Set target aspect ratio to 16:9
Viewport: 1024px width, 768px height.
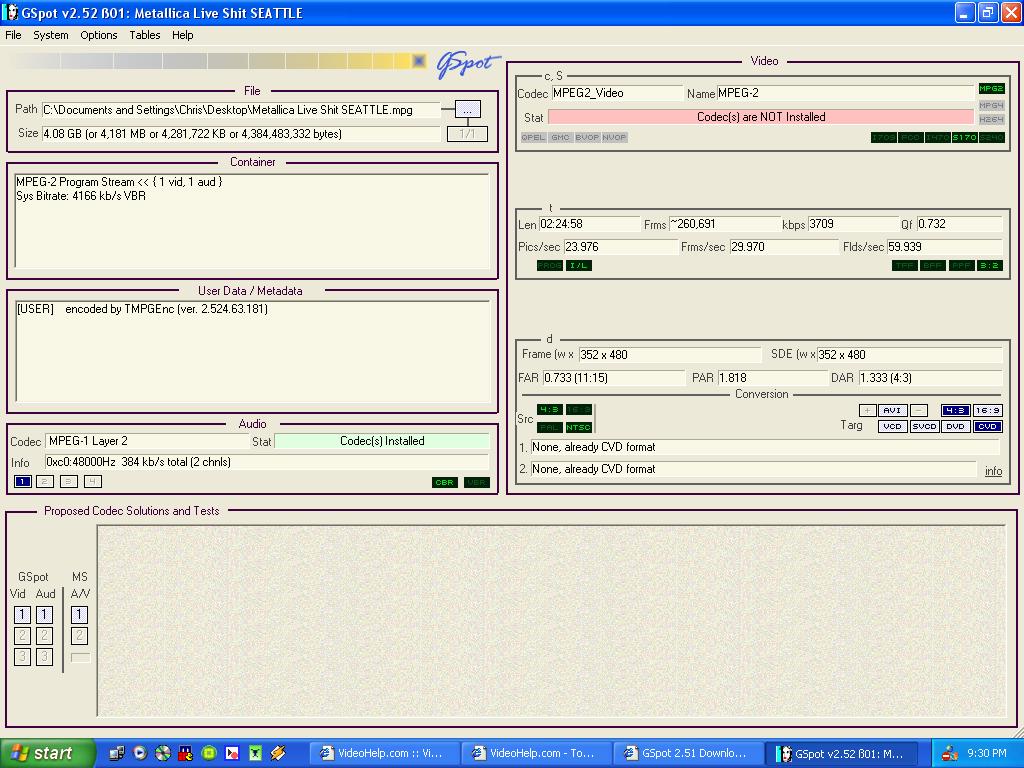(987, 411)
